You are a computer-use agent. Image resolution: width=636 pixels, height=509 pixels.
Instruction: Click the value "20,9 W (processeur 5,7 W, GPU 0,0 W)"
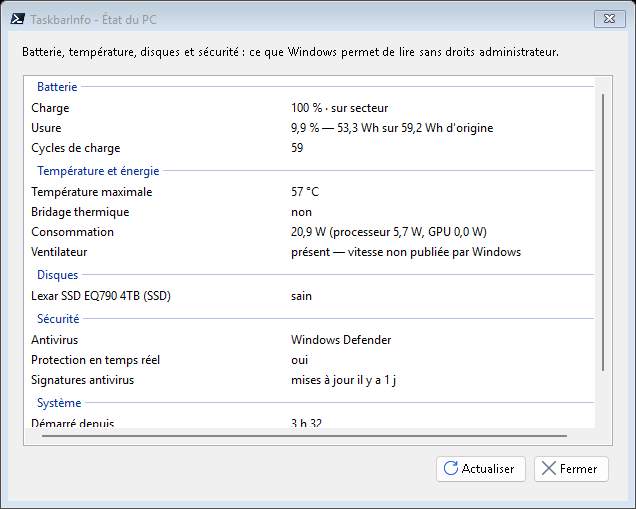pos(389,232)
